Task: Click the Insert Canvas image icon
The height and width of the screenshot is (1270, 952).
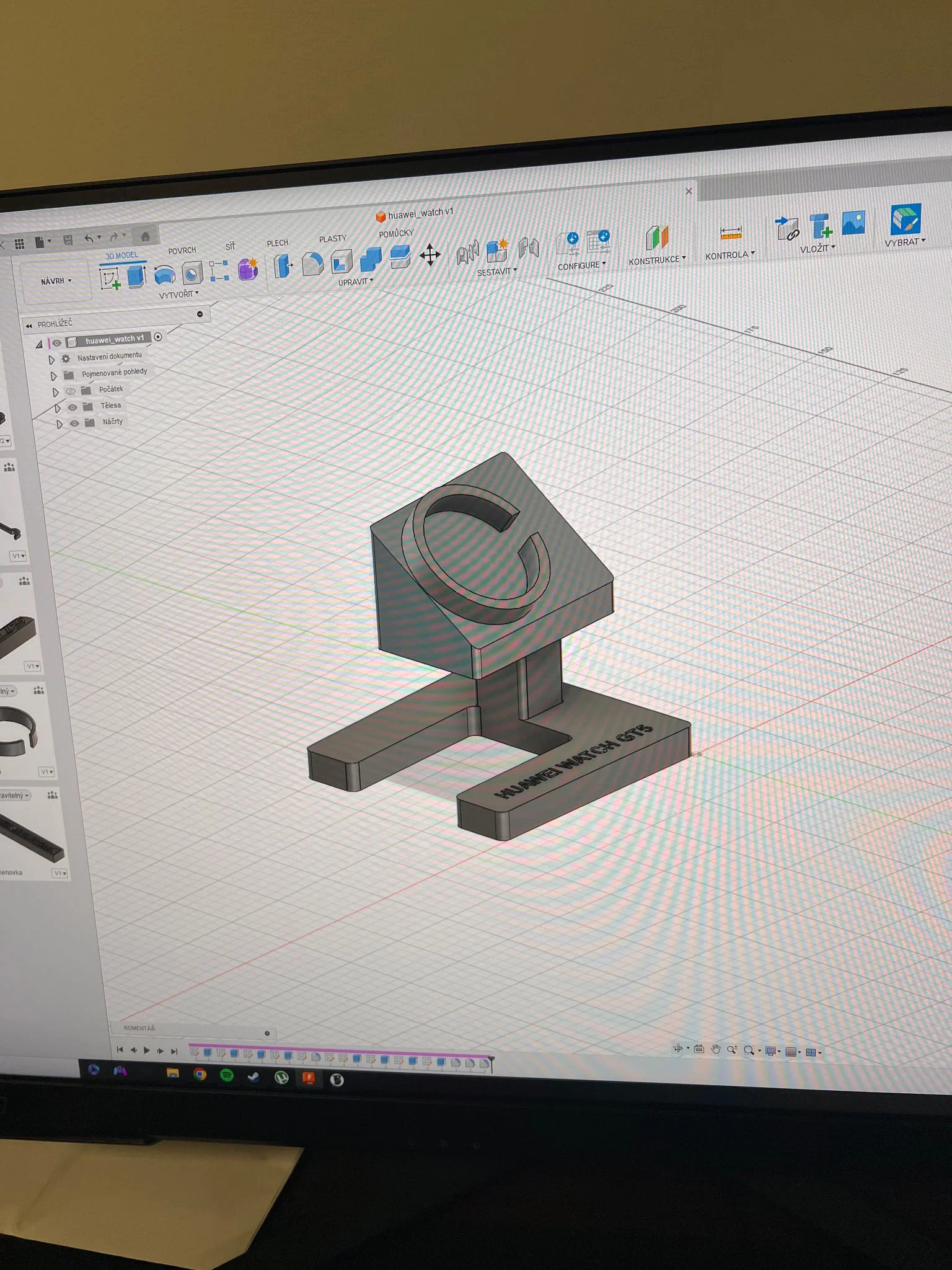Action: click(853, 222)
